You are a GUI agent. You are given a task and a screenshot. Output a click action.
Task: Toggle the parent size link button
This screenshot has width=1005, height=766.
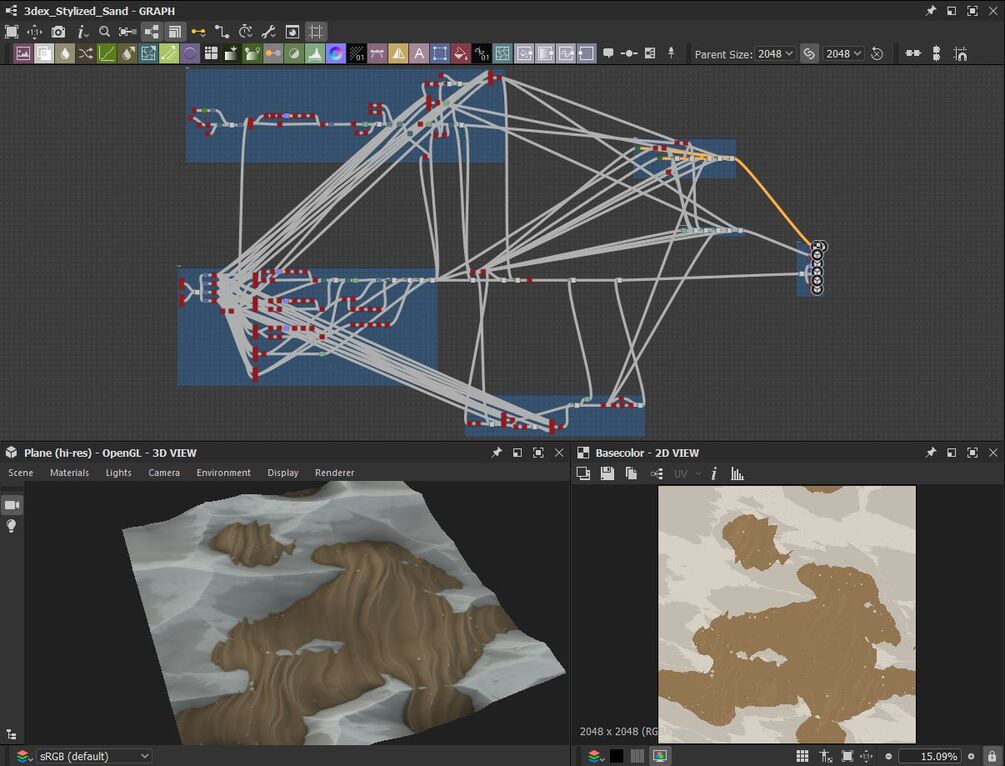(809, 54)
